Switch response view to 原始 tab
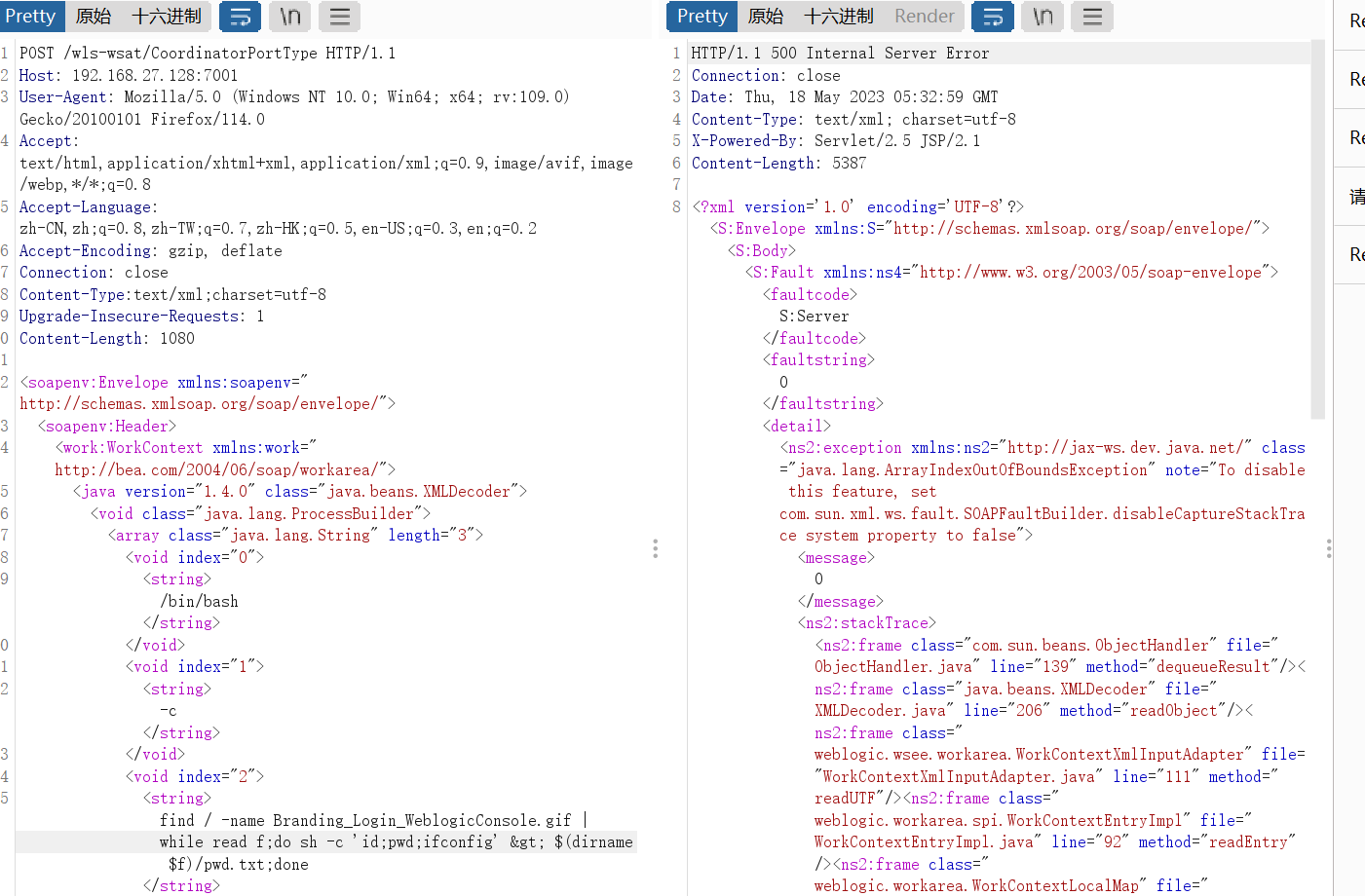This screenshot has height=896, width=1365. (766, 17)
